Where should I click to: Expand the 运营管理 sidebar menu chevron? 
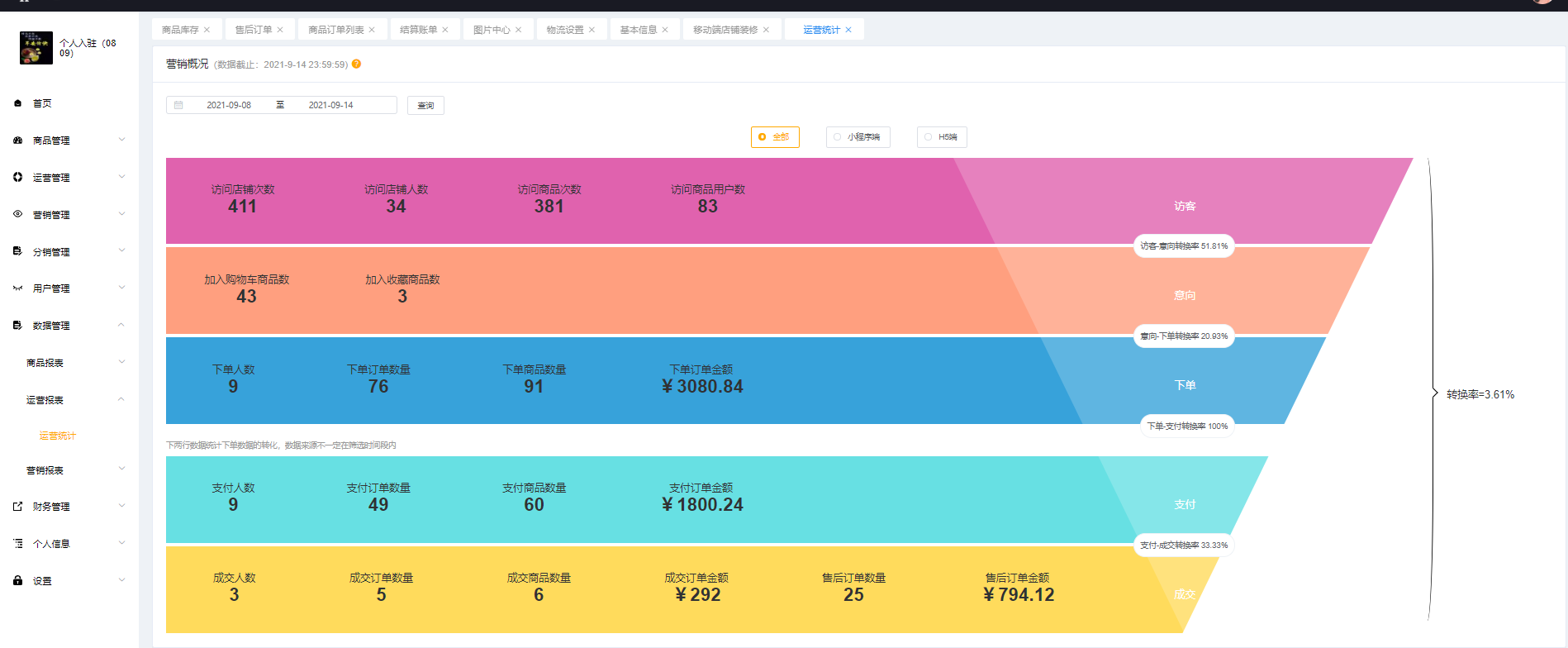pyautogui.click(x=121, y=177)
